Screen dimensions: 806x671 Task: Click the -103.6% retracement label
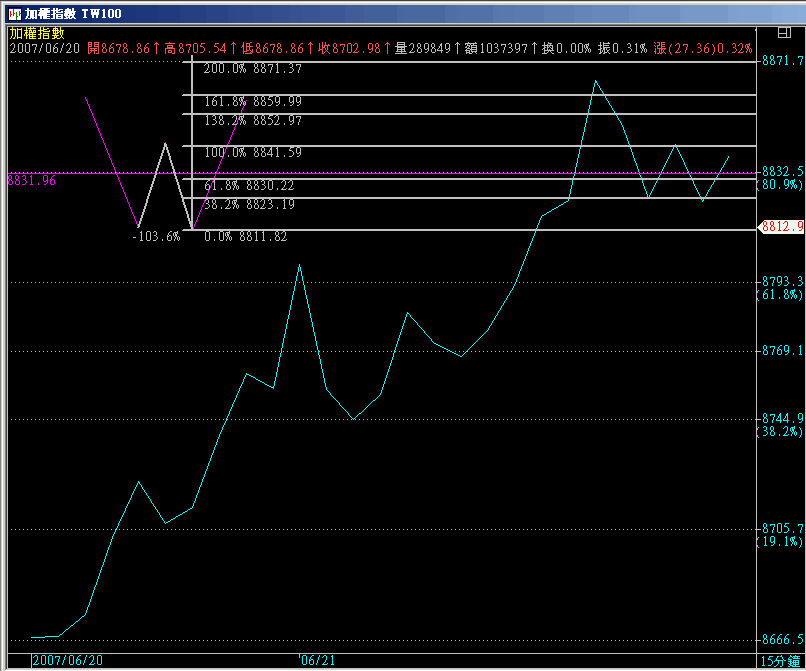coord(156,237)
